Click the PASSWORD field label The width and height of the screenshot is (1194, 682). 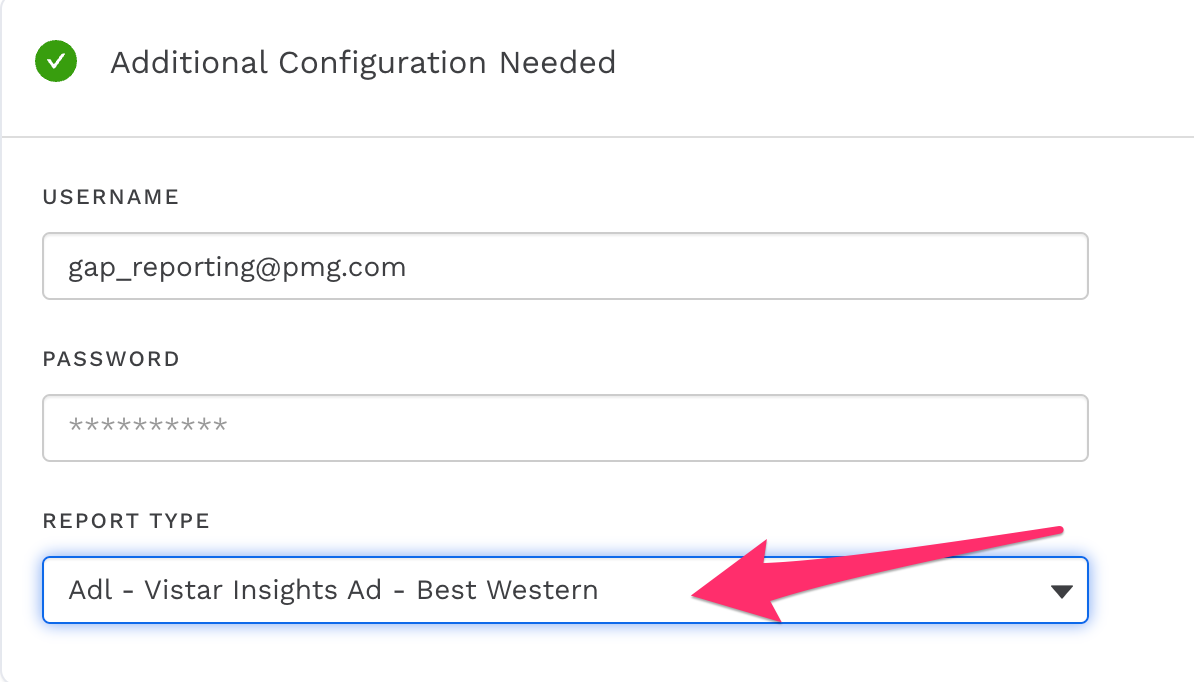[111, 359]
